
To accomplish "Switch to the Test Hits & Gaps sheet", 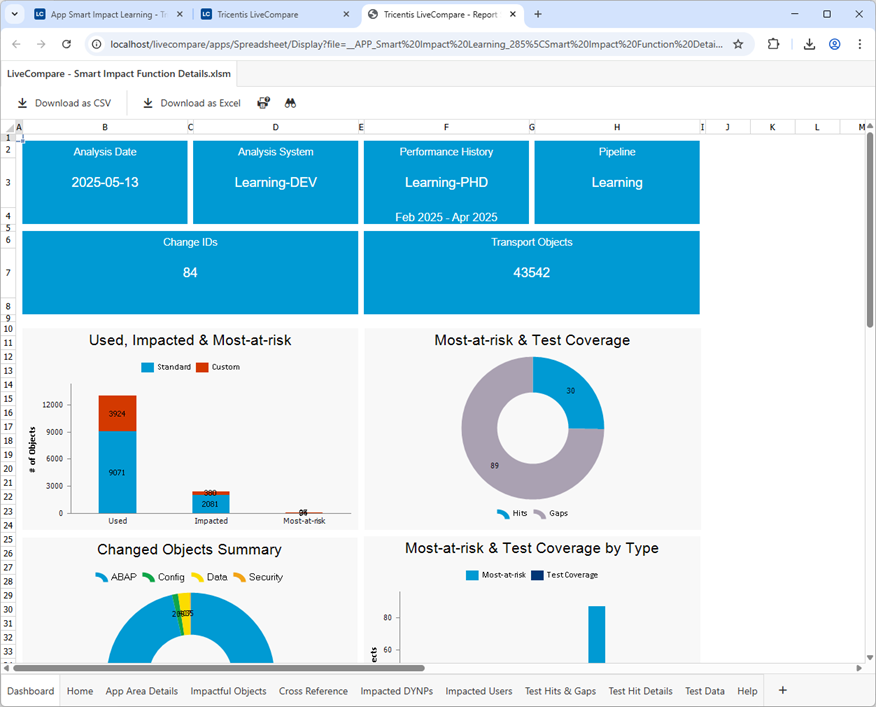I will 561,690.
